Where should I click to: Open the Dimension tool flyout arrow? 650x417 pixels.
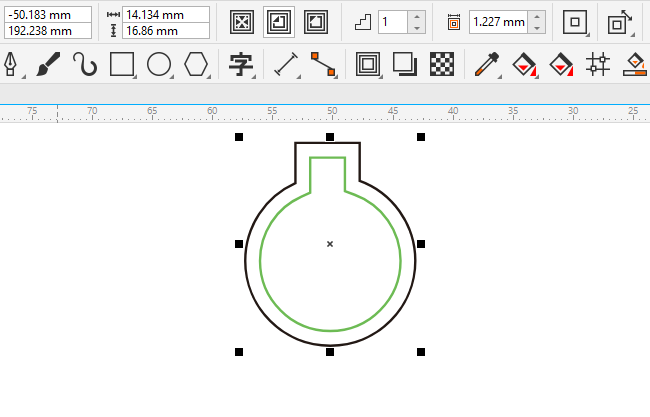click(x=298, y=77)
